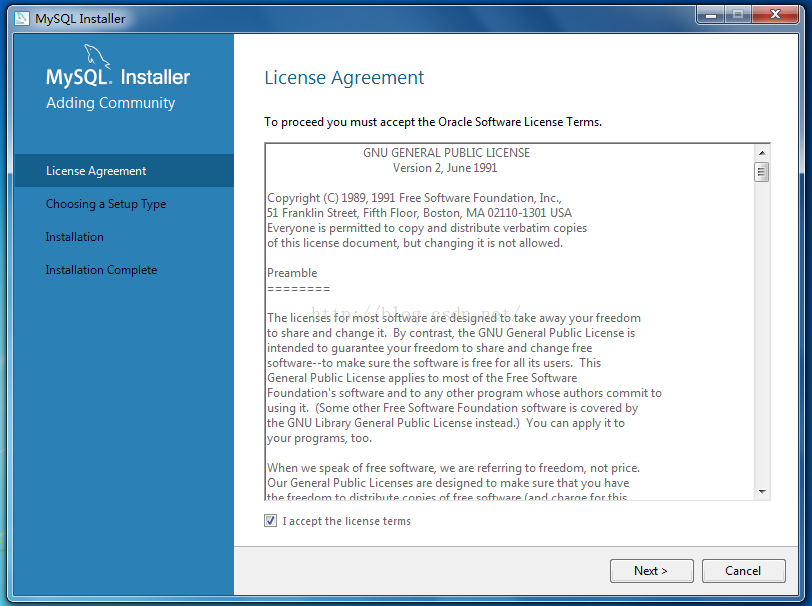The height and width of the screenshot is (606, 812).
Task: Click the Cancel button
Action: point(743,571)
